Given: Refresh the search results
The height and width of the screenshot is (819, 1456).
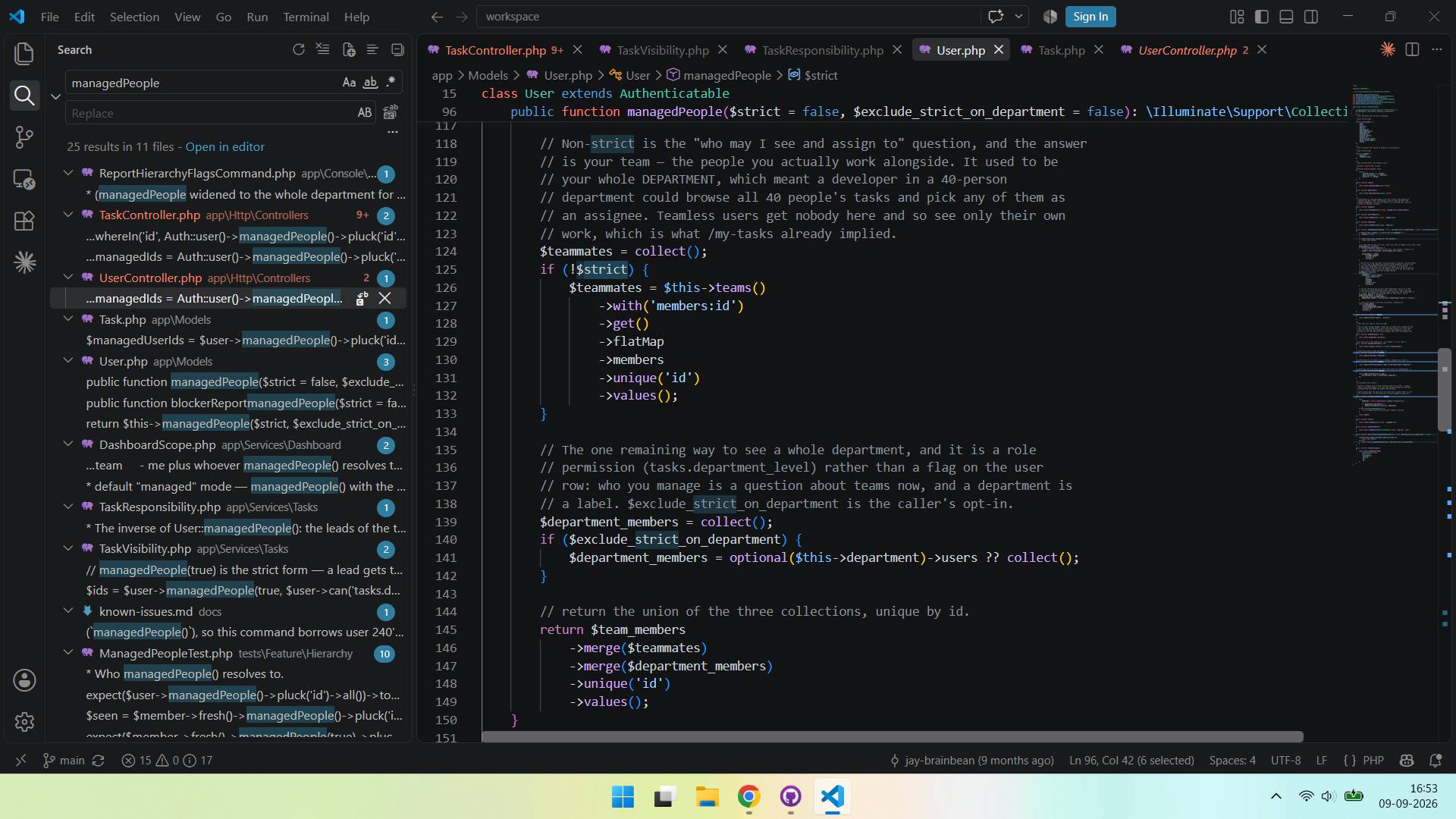Looking at the screenshot, I should [x=299, y=49].
